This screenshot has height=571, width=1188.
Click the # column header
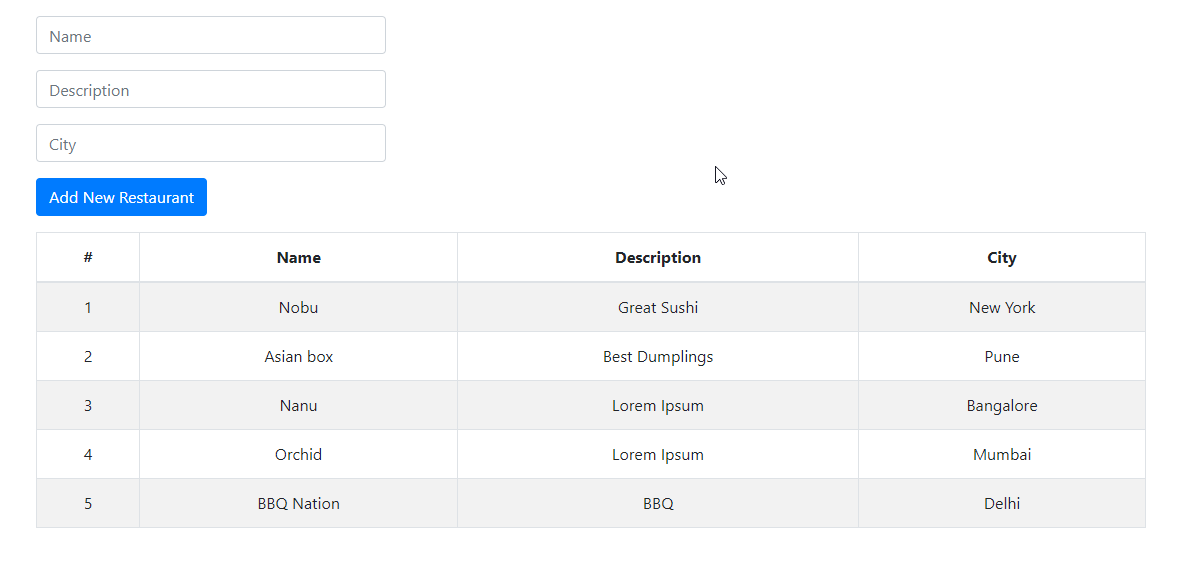(88, 258)
